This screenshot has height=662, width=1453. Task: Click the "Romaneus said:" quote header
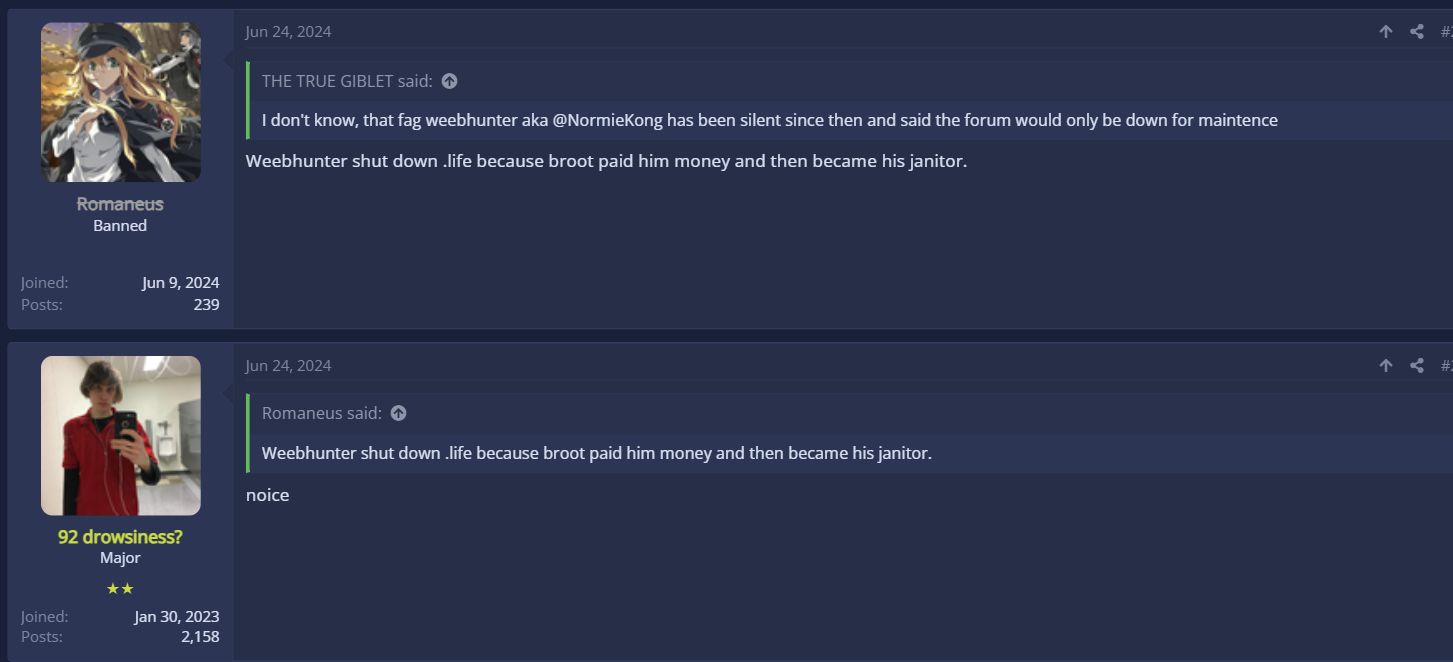point(321,413)
